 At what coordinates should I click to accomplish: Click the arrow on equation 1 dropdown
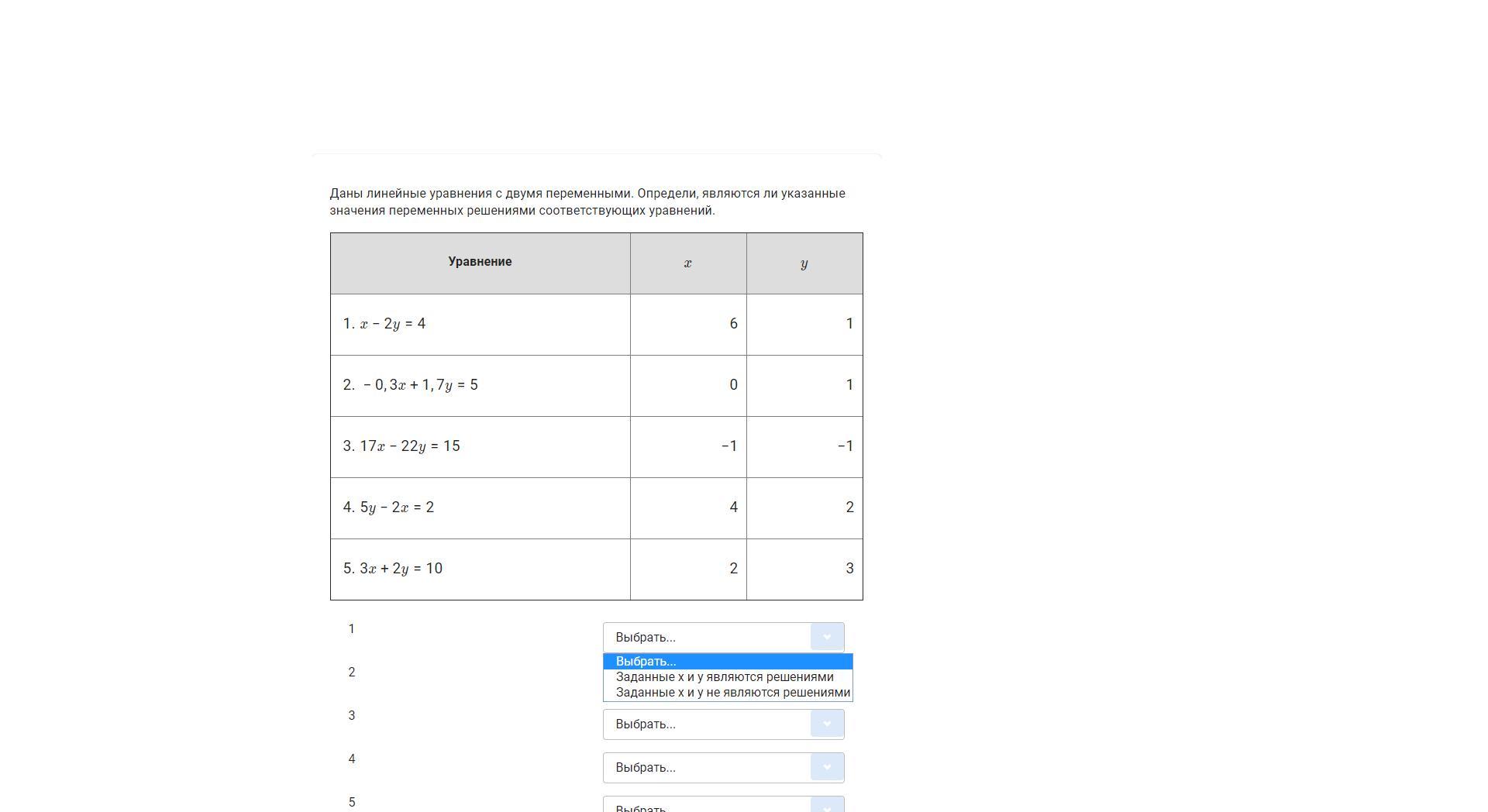(827, 637)
